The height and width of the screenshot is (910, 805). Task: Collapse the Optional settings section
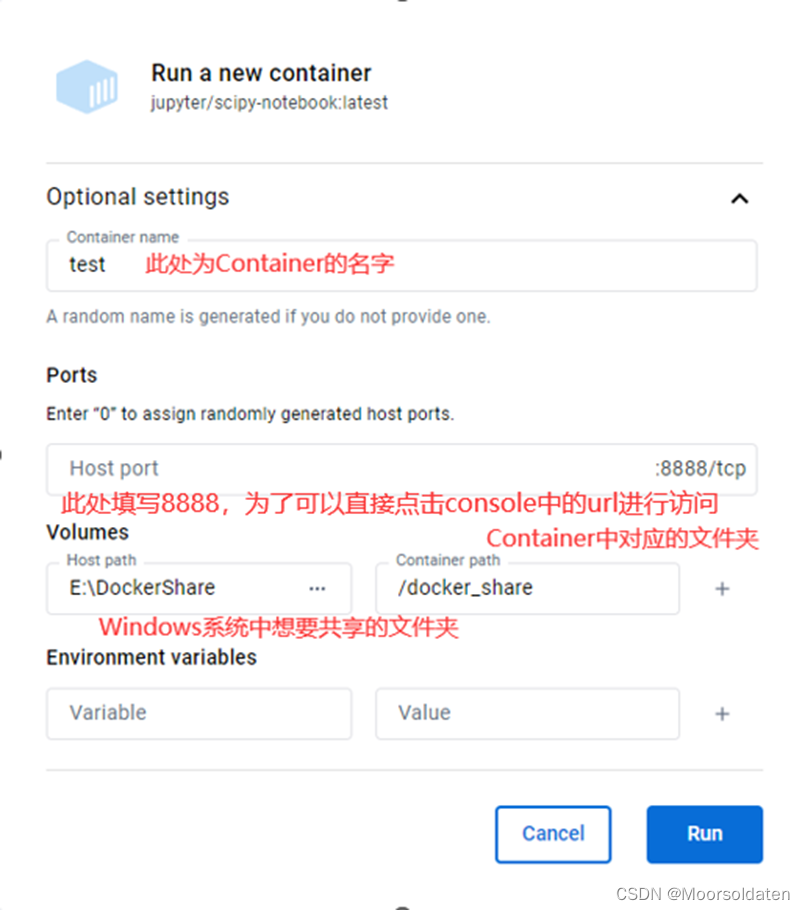[x=740, y=198]
